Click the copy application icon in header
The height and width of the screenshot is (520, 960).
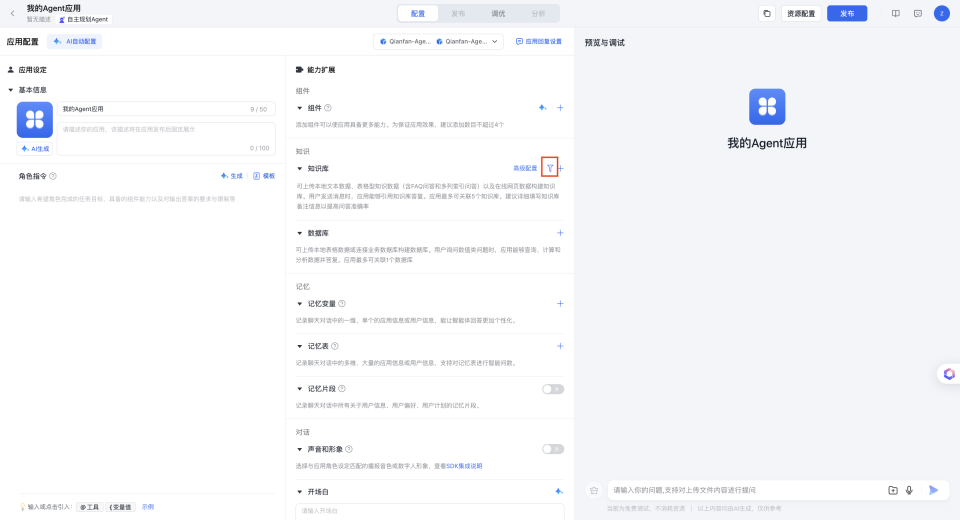click(x=767, y=13)
